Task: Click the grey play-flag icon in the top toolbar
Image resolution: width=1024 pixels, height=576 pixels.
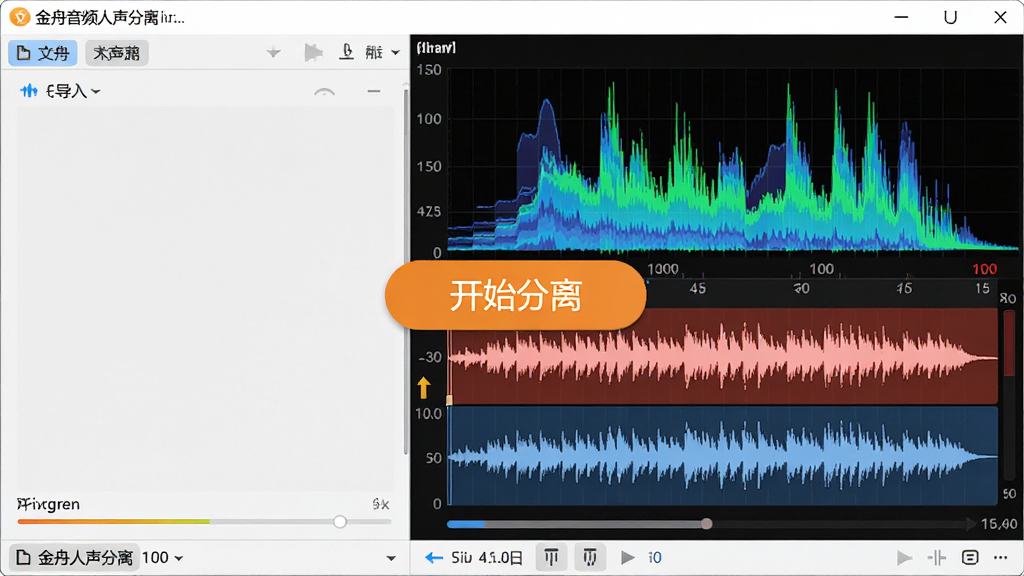Action: 313,52
